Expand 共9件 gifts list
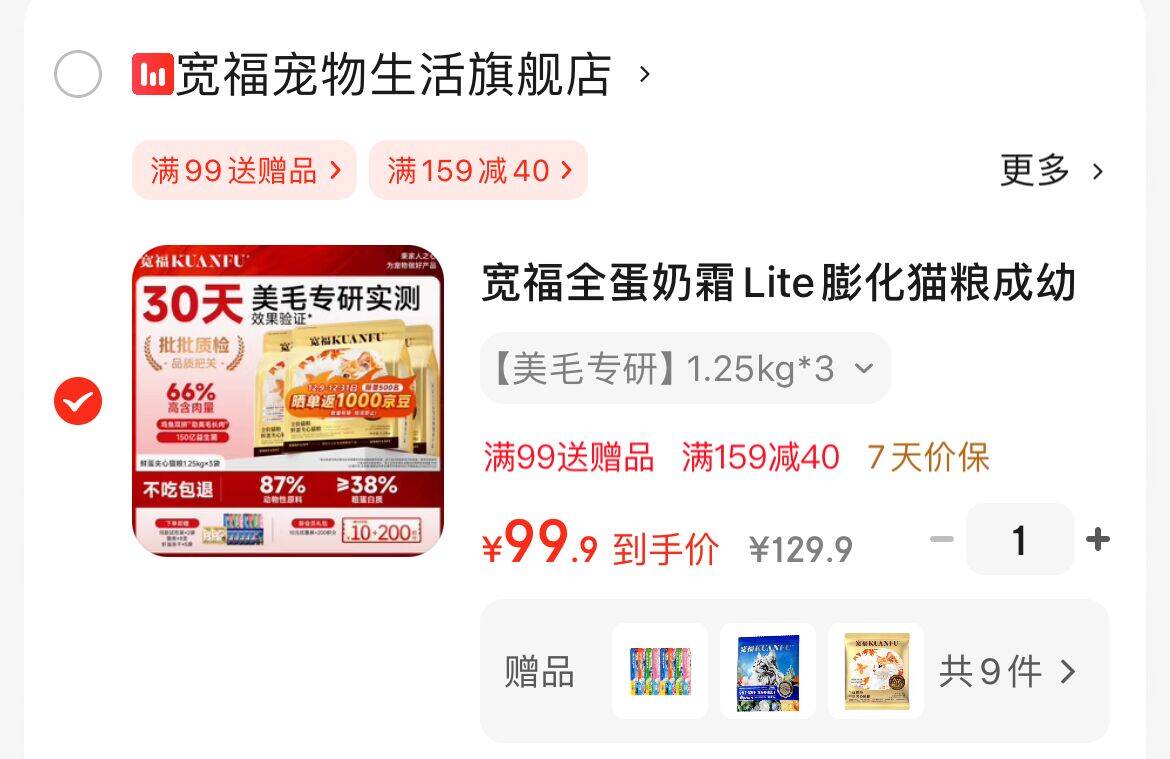This screenshot has width=1170, height=759. 1007,671
